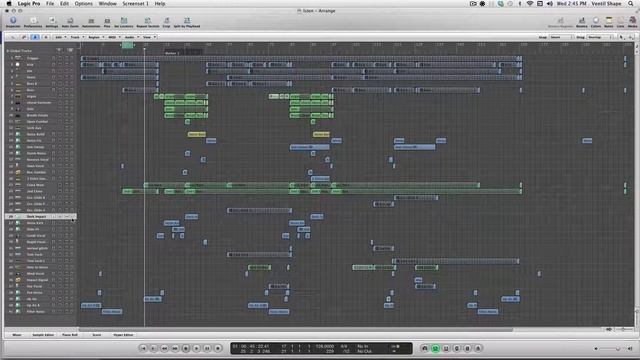640x360 pixels.
Task: Toggle the Auto Zoom toolbar icon
Action: point(70,21)
